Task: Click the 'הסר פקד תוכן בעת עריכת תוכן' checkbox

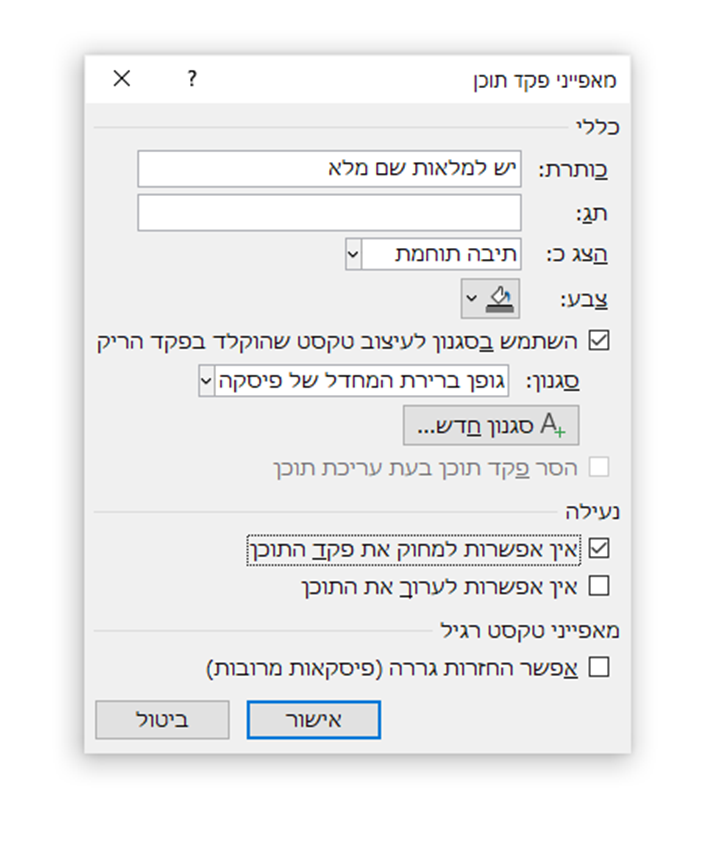Action: point(599,467)
